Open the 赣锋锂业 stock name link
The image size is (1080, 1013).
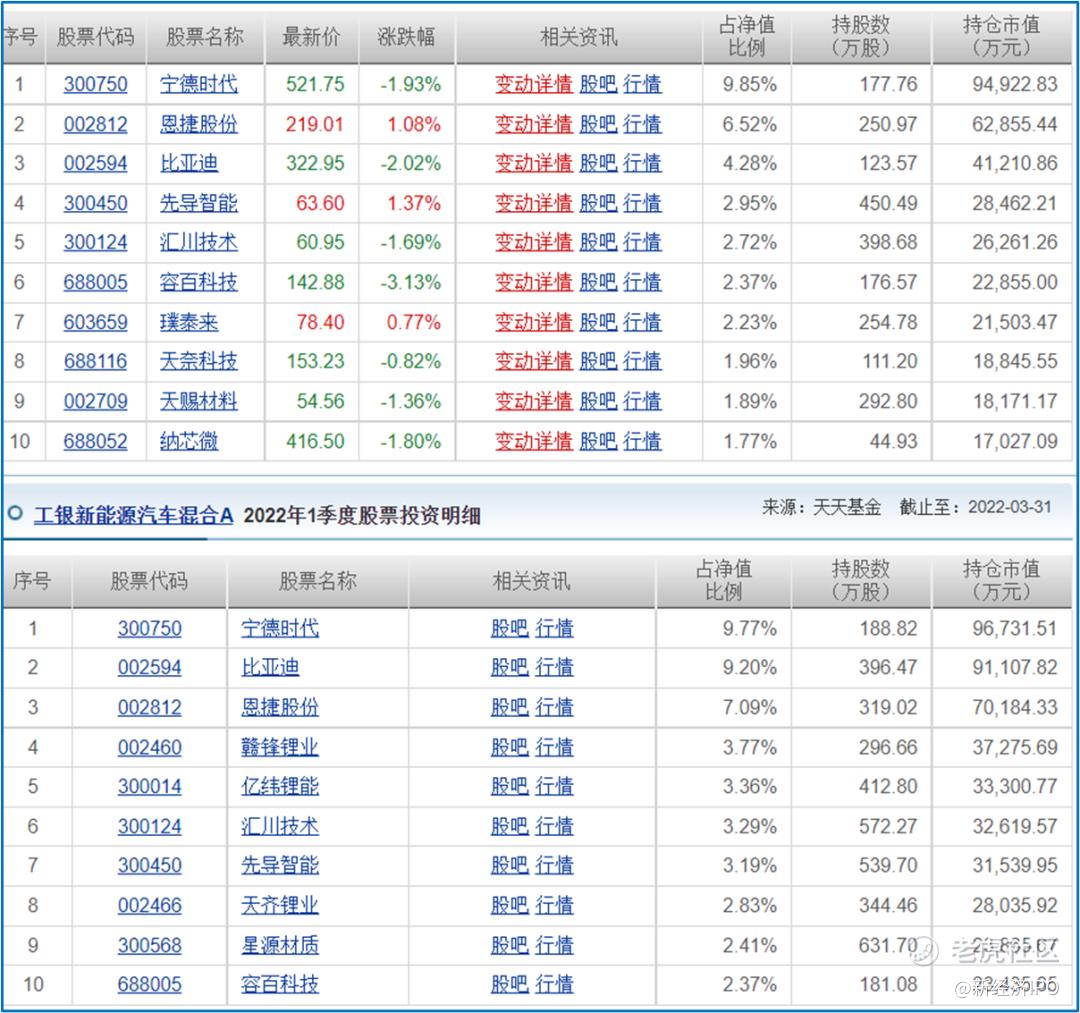(x=280, y=748)
